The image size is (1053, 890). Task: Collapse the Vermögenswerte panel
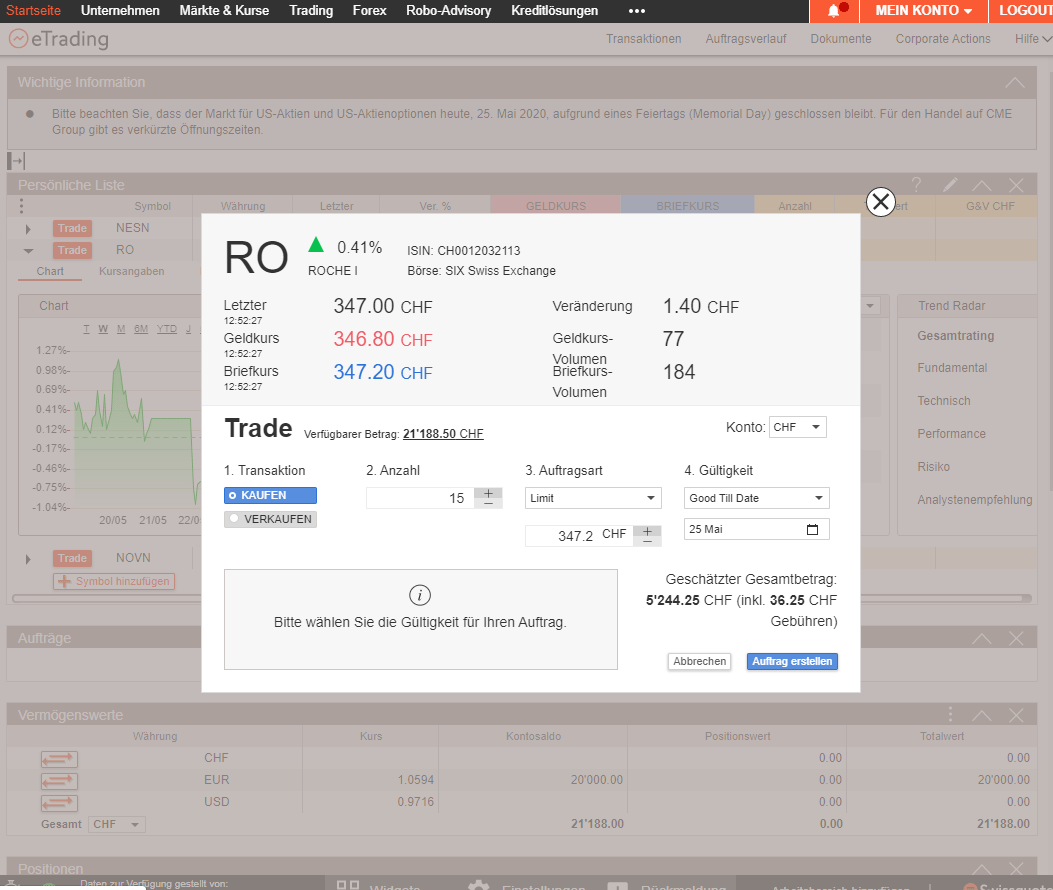pyautogui.click(x=982, y=715)
